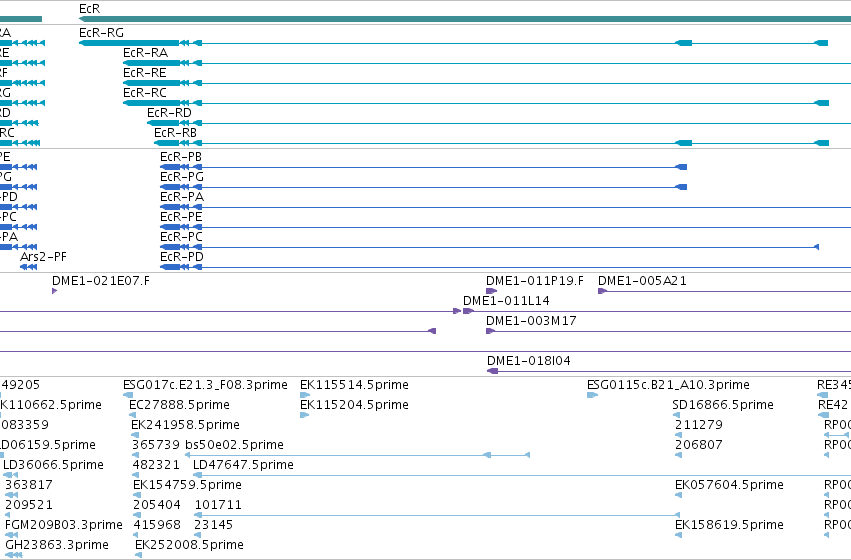Screen dimensions: 851x560
Task: Select the EK241958.5prime EST label
Action: (x=185, y=425)
